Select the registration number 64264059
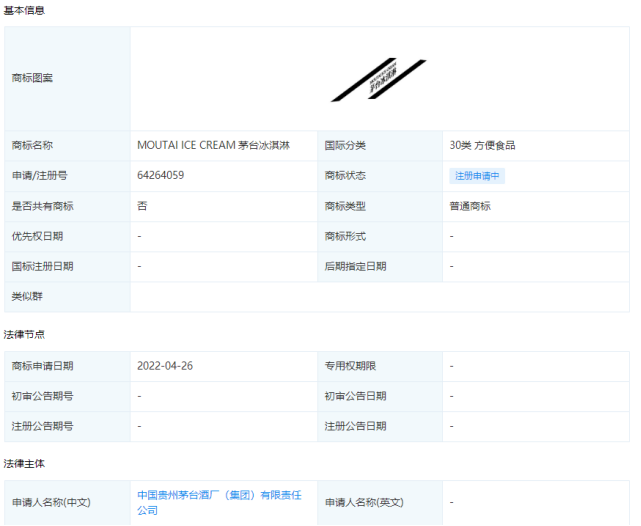 [160, 176]
